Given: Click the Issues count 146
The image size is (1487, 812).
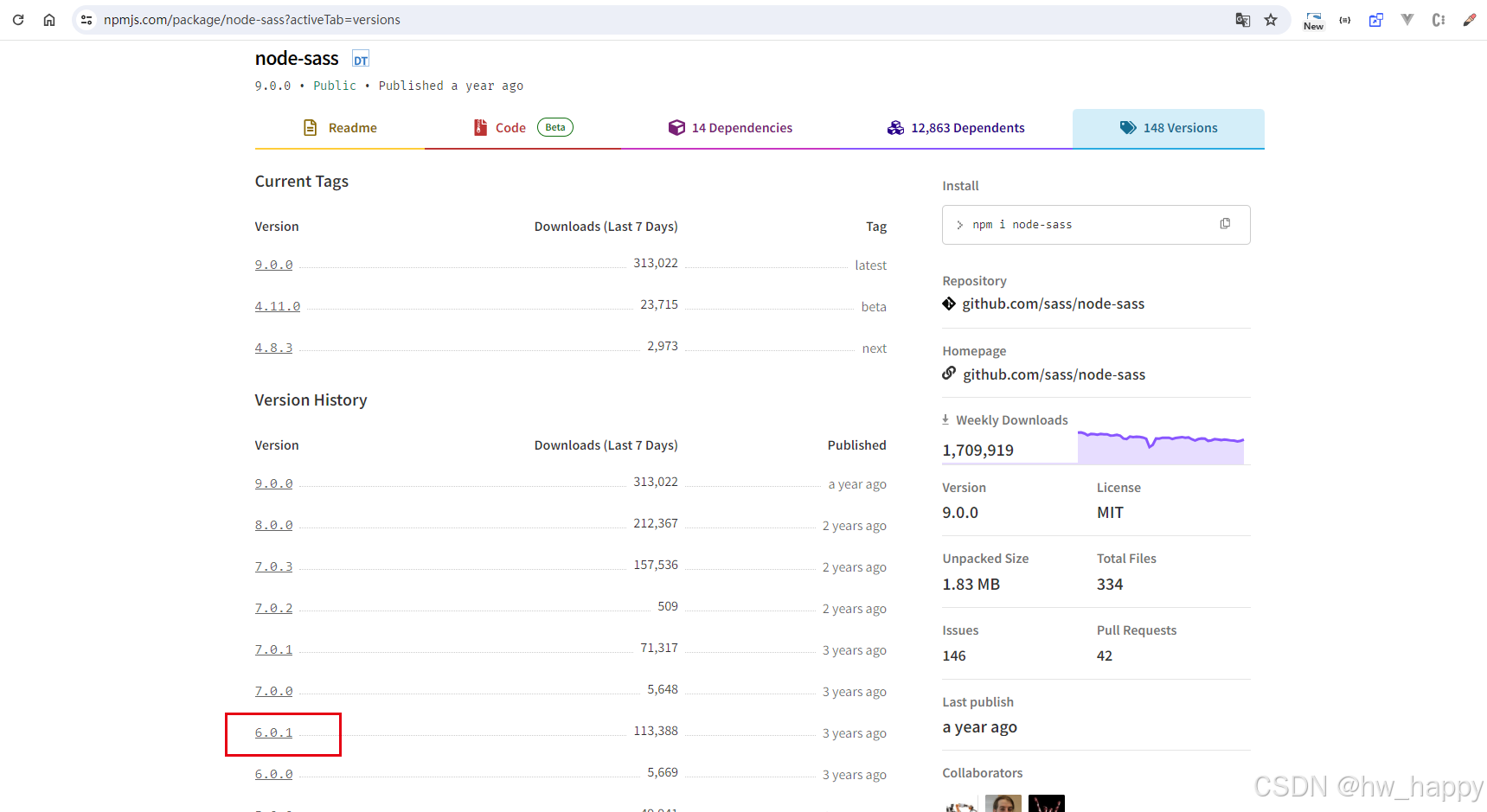Looking at the screenshot, I should (x=954, y=655).
